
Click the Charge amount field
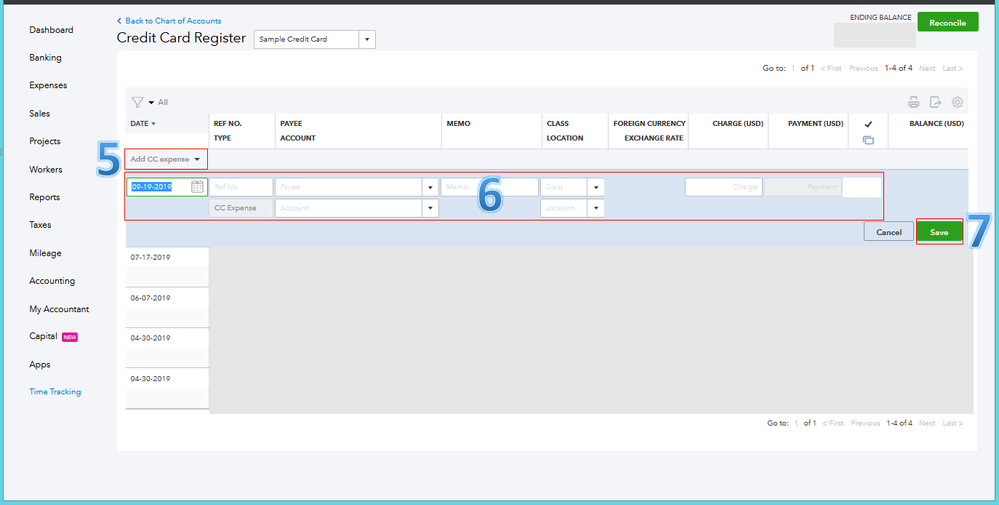(723, 187)
